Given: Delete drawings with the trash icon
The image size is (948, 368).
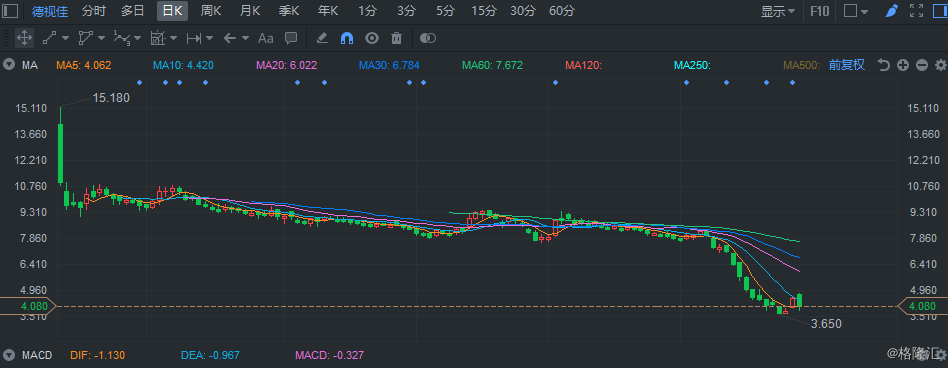Looking at the screenshot, I should [x=397, y=38].
